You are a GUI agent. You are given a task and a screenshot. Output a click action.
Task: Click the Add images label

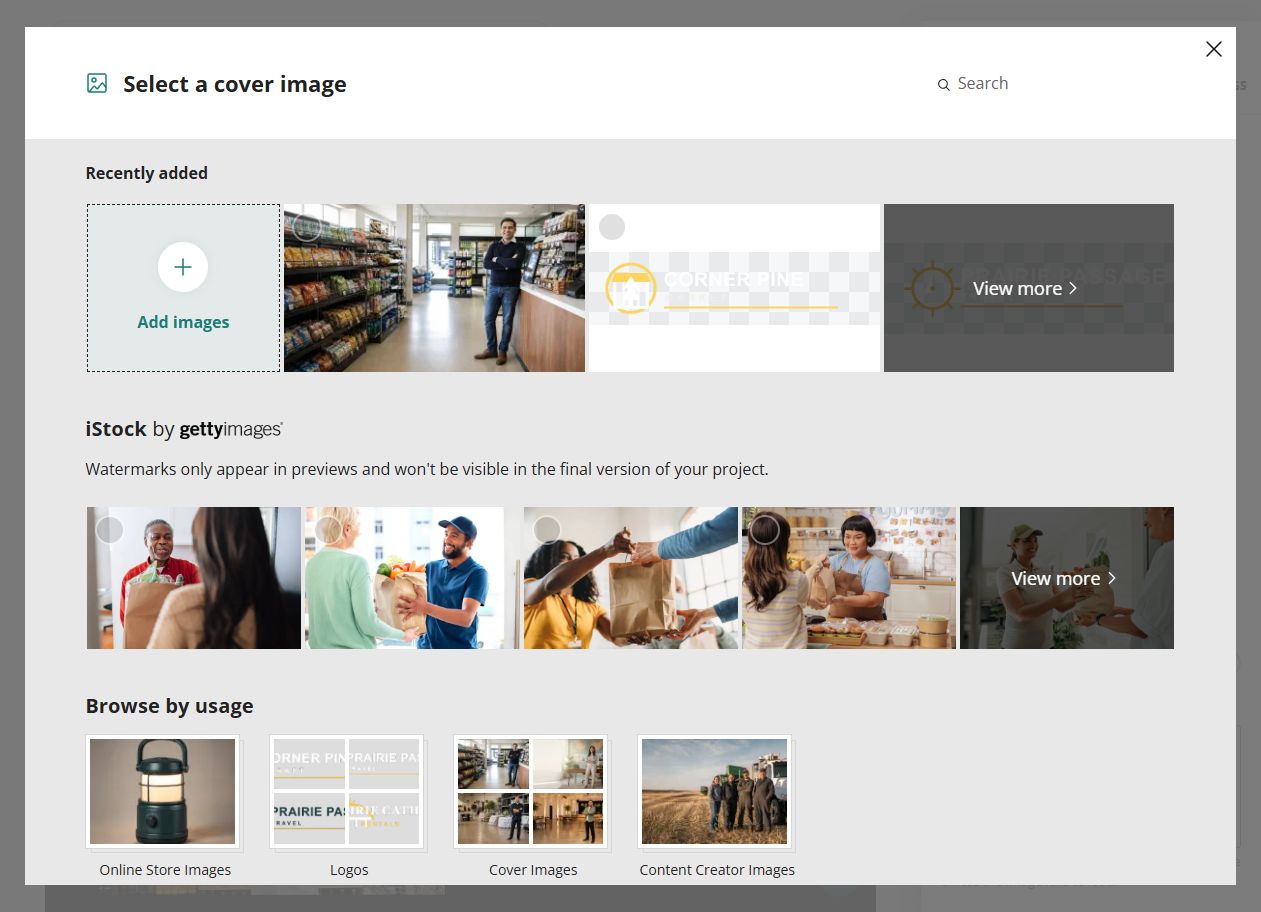pos(183,322)
